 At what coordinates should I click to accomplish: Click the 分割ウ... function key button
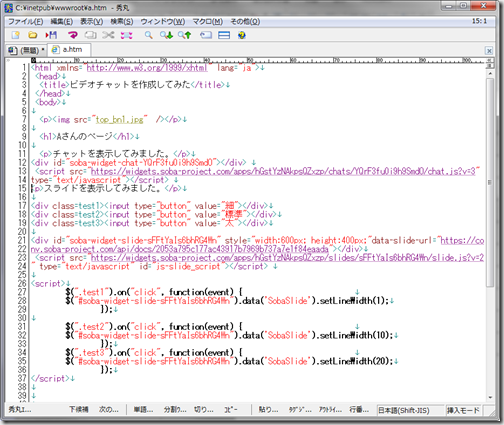pyautogui.click(x=175, y=410)
